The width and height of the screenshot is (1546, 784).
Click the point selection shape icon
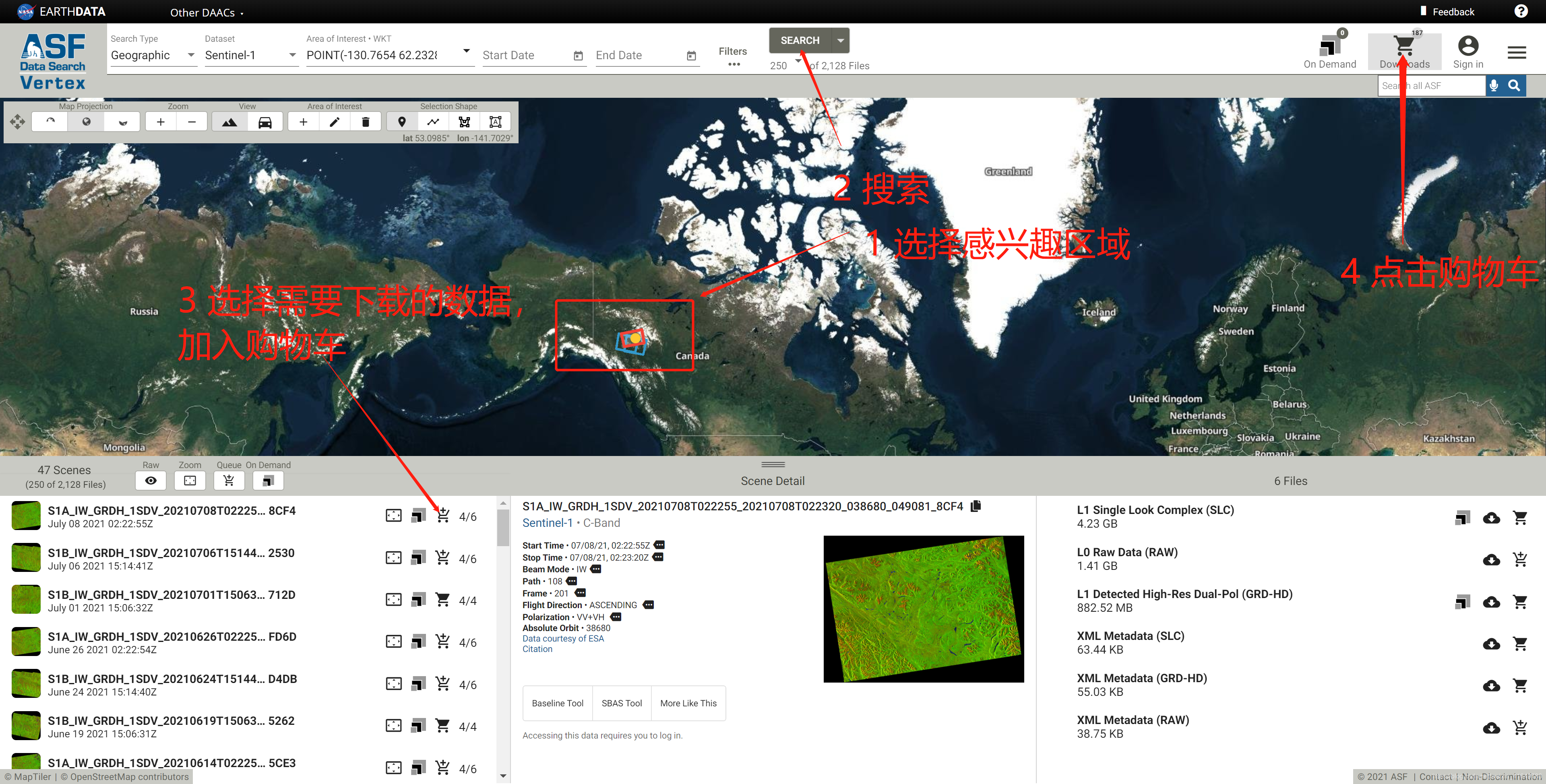tap(401, 122)
